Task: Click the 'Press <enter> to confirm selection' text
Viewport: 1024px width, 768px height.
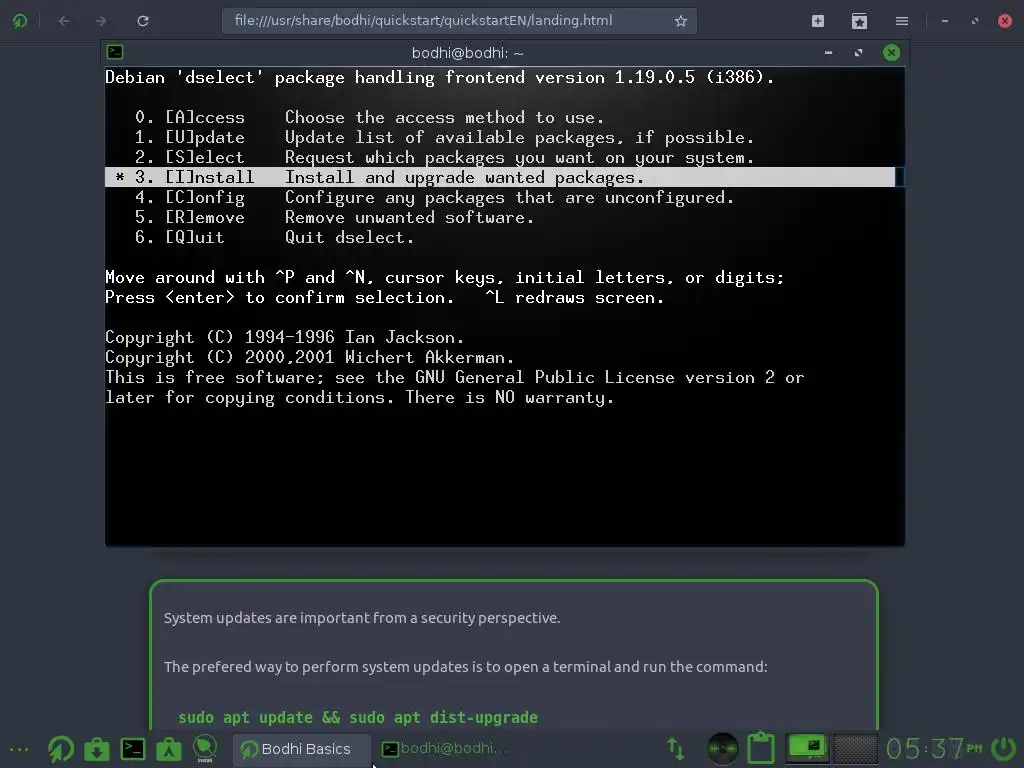Action: coord(280,298)
